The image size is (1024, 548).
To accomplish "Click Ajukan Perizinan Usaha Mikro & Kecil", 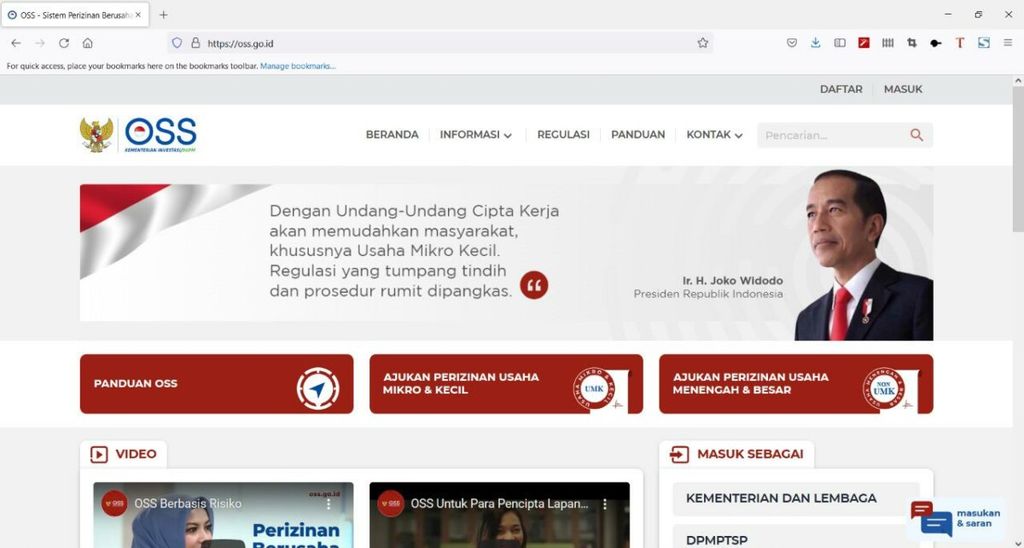I will [506, 384].
